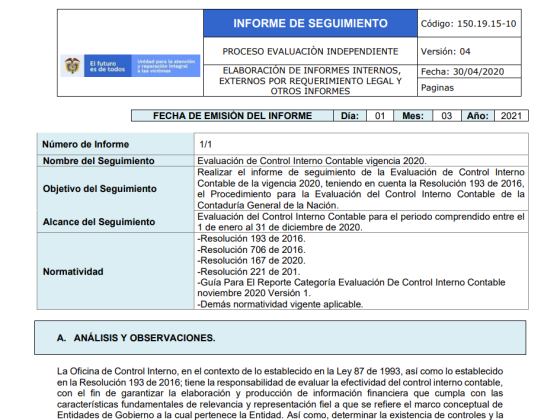Click the 'Versión: 04' cell
The width and height of the screenshot is (560, 420).
[x=469, y=51]
